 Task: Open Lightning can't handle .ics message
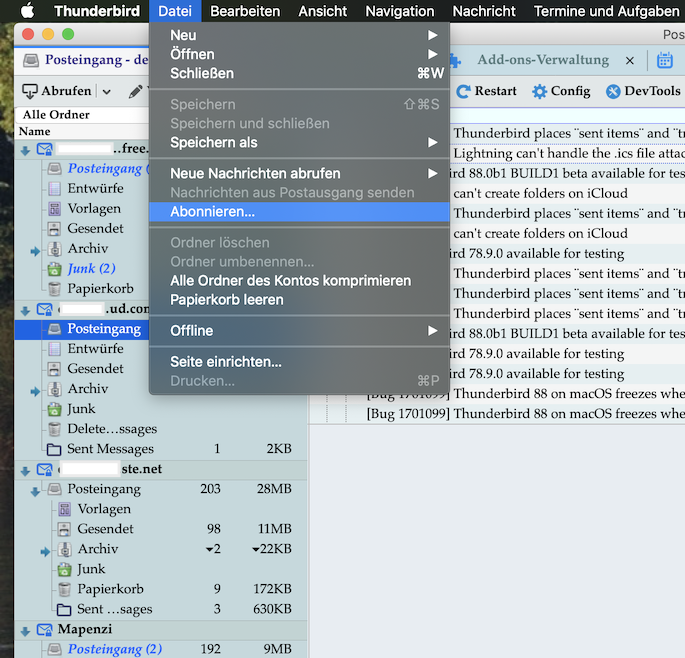(x=569, y=153)
